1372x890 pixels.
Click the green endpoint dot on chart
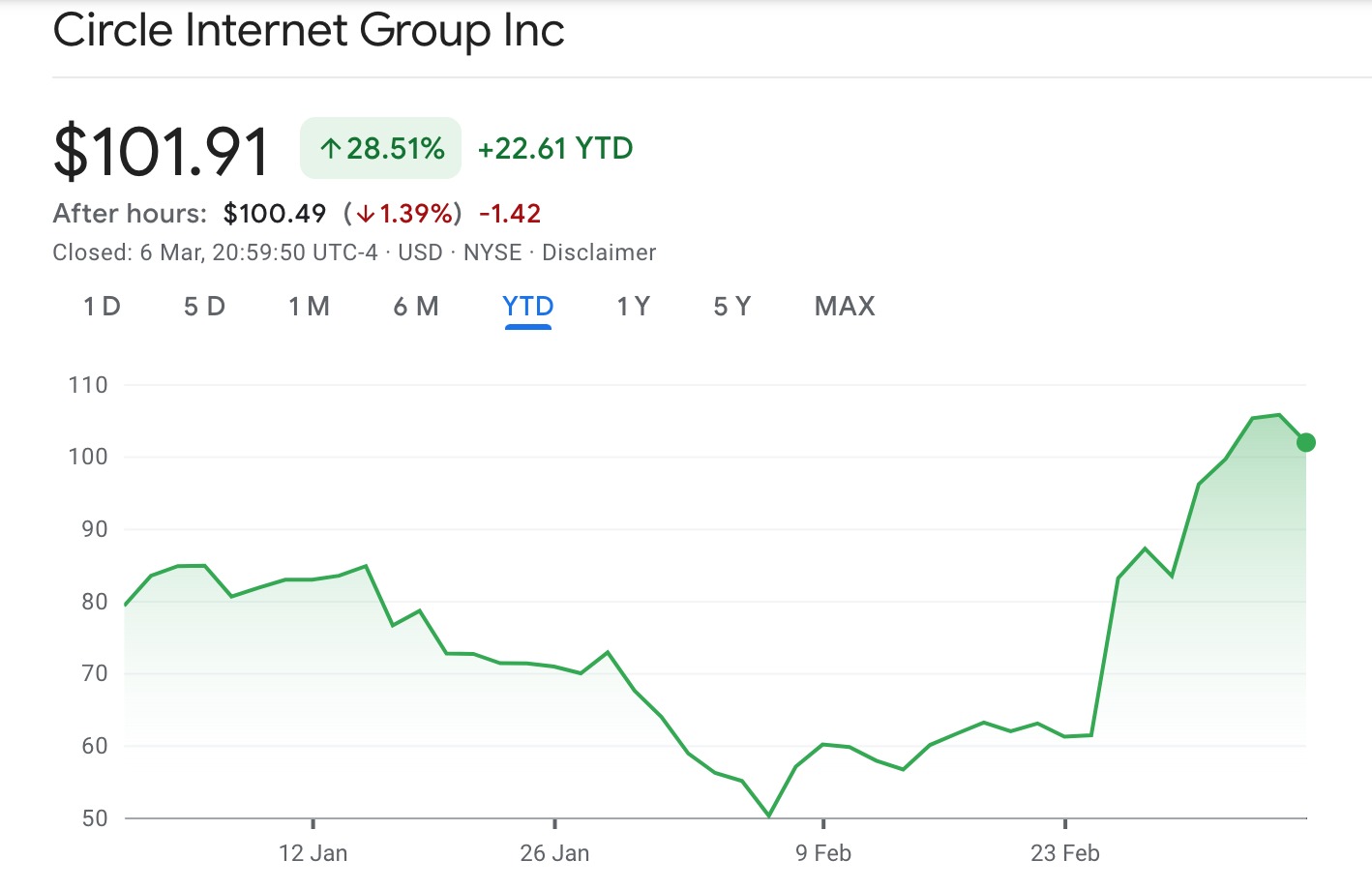click(x=1305, y=442)
